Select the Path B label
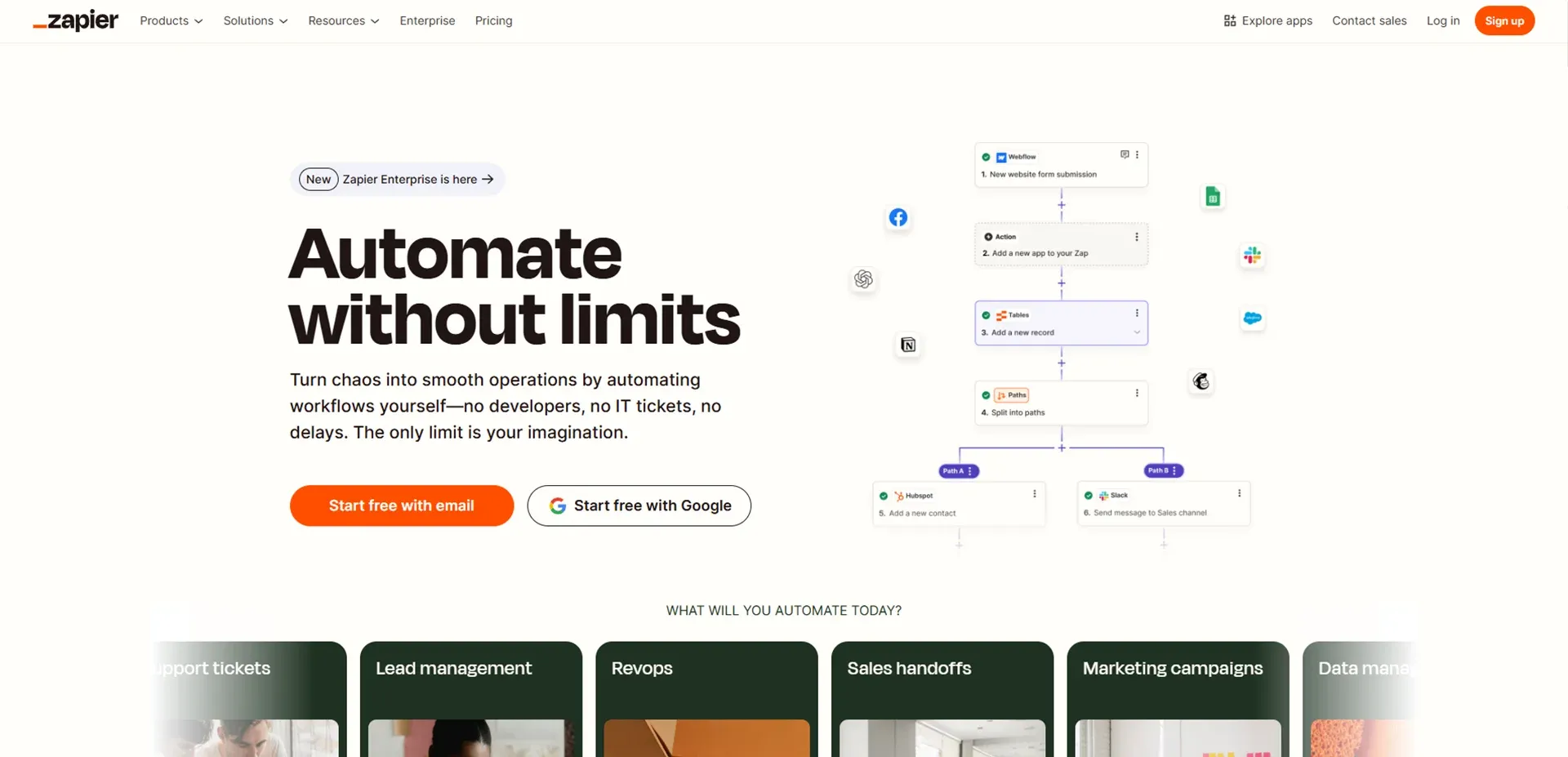Image resolution: width=1568 pixels, height=757 pixels. coord(1164,470)
